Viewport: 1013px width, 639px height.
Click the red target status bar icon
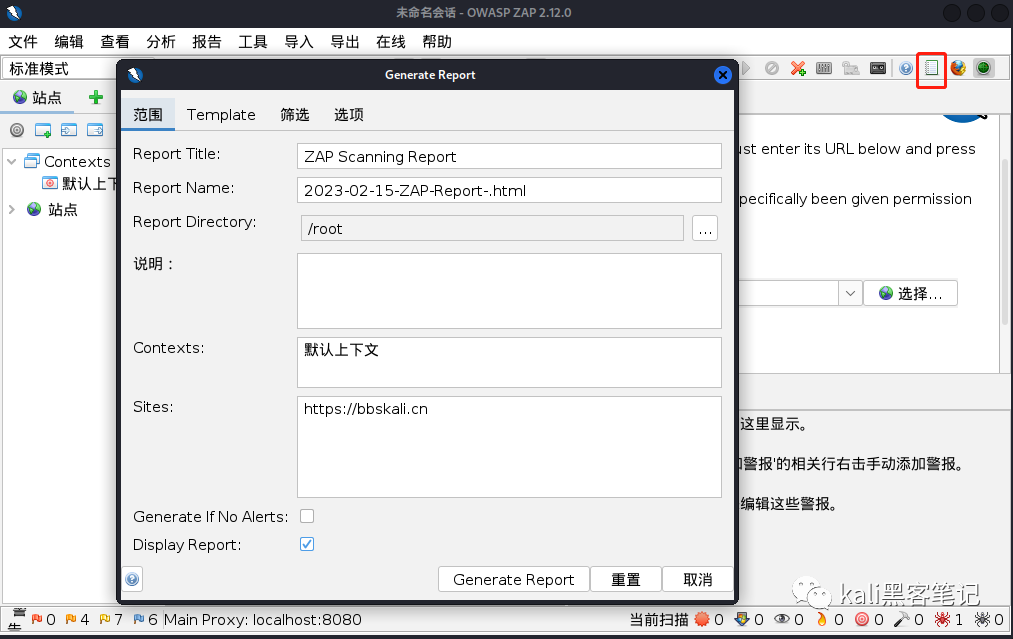click(x=861, y=619)
